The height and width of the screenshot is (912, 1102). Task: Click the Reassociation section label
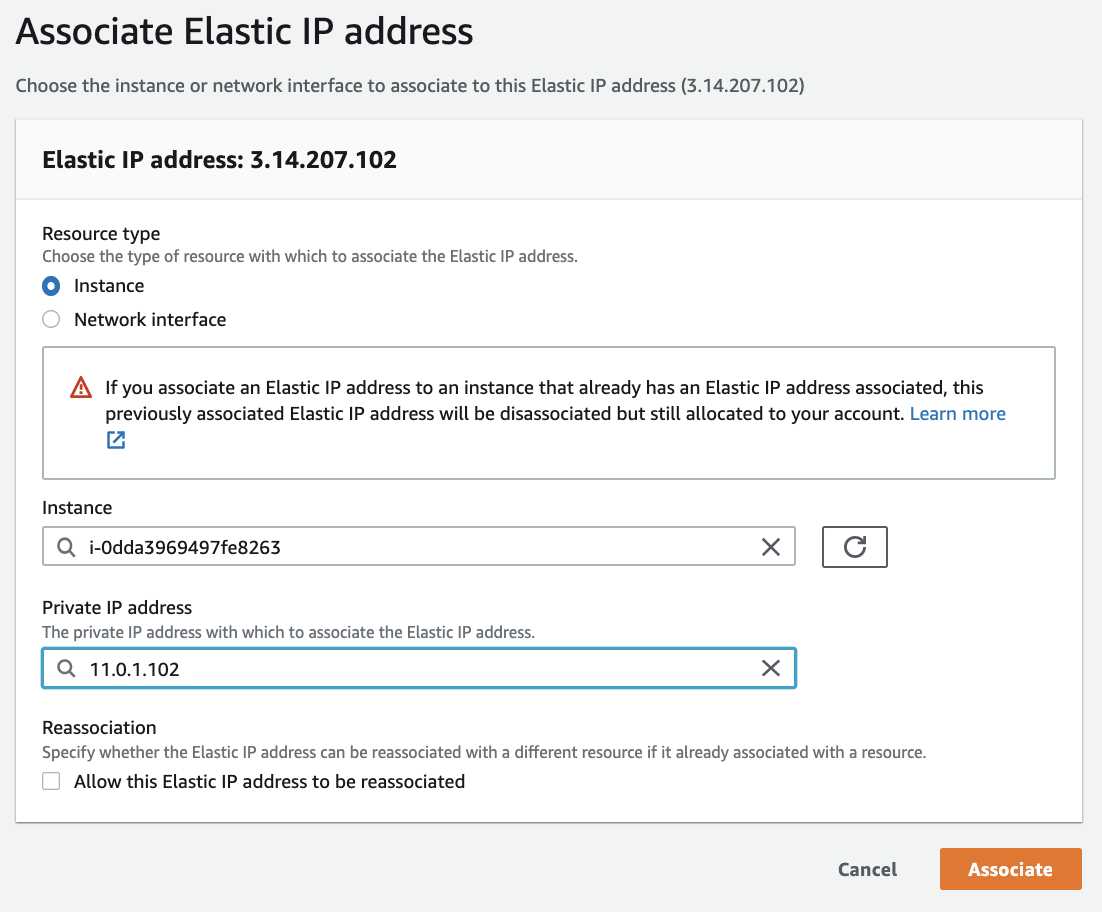click(99, 728)
